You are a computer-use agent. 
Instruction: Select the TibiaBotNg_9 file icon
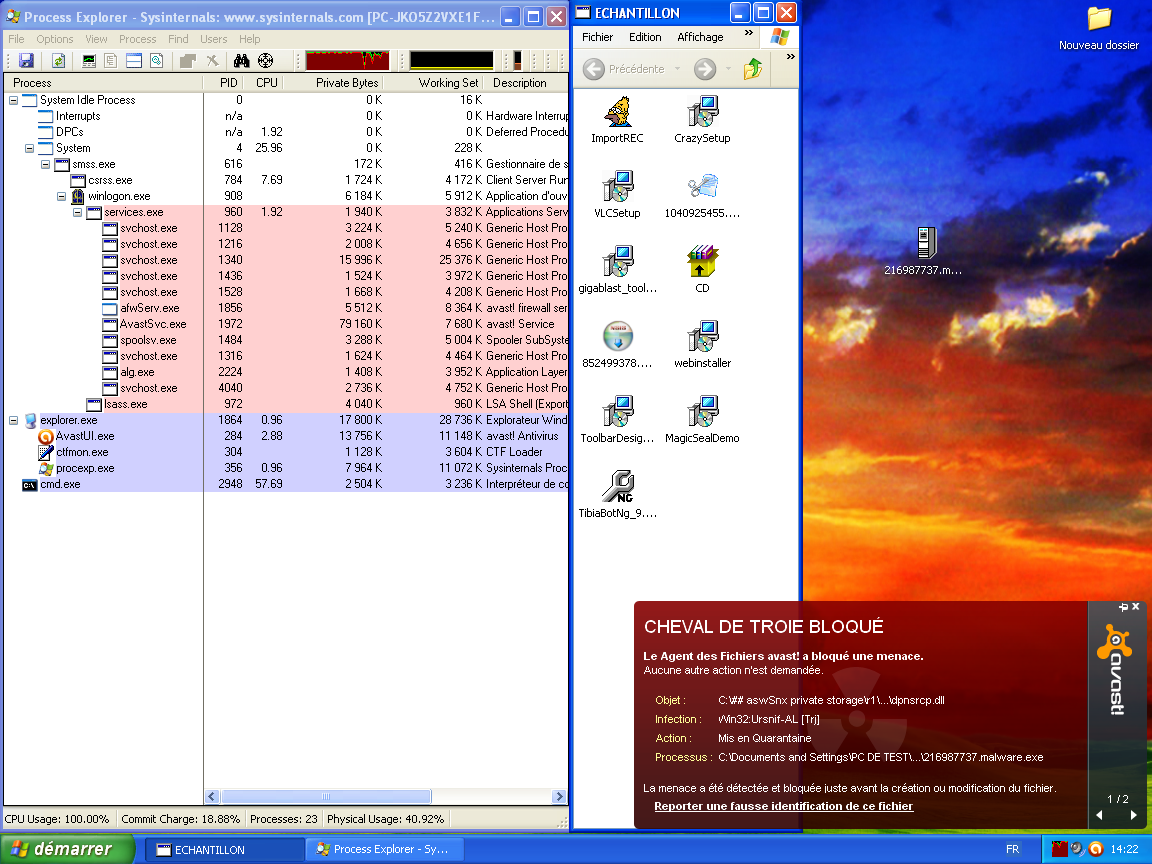click(x=617, y=494)
